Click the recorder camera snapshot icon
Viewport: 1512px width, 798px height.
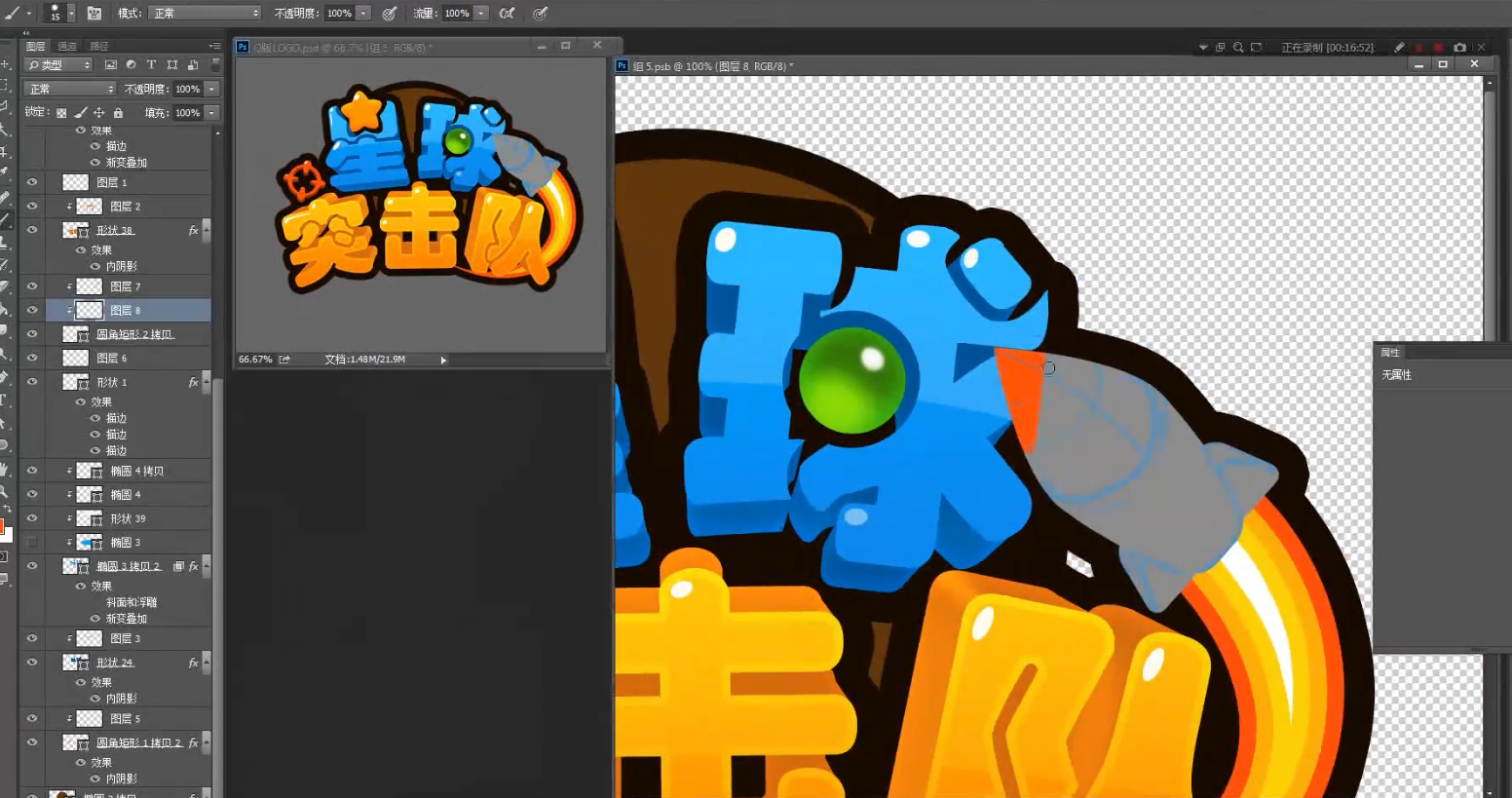click(1459, 47)
